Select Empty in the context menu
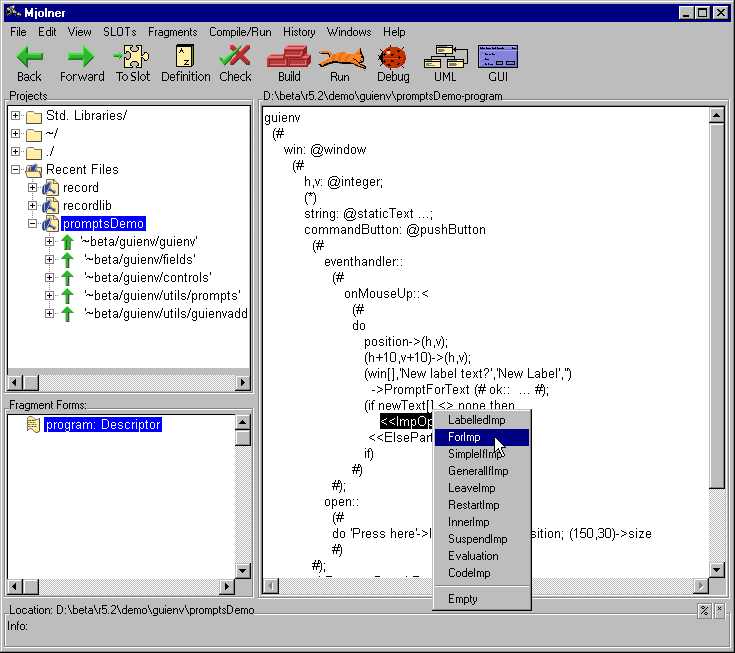Image resolution: width=735 pixels, height=653 pixels. 463,599
